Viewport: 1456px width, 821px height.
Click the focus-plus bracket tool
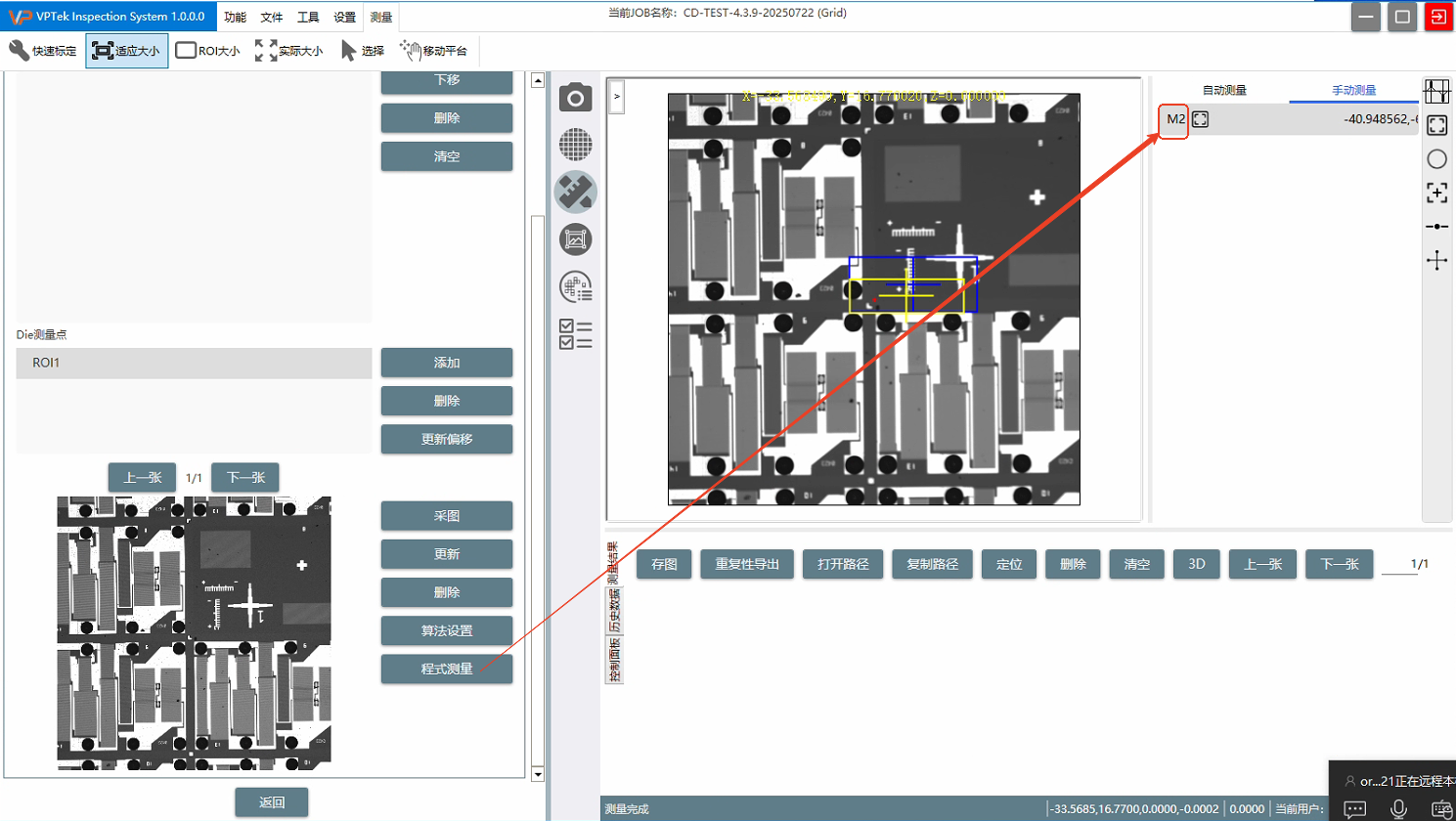tap(1436, 193)
